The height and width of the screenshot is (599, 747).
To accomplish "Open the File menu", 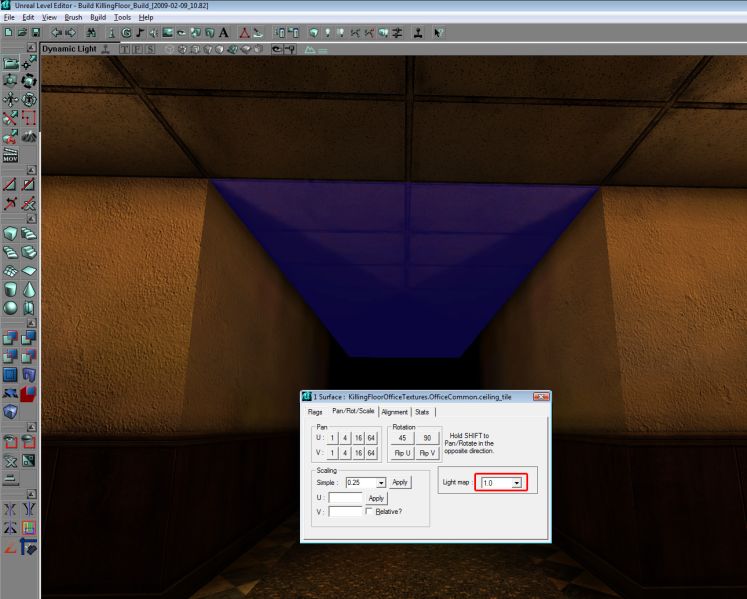I will [x=9, y=17].
